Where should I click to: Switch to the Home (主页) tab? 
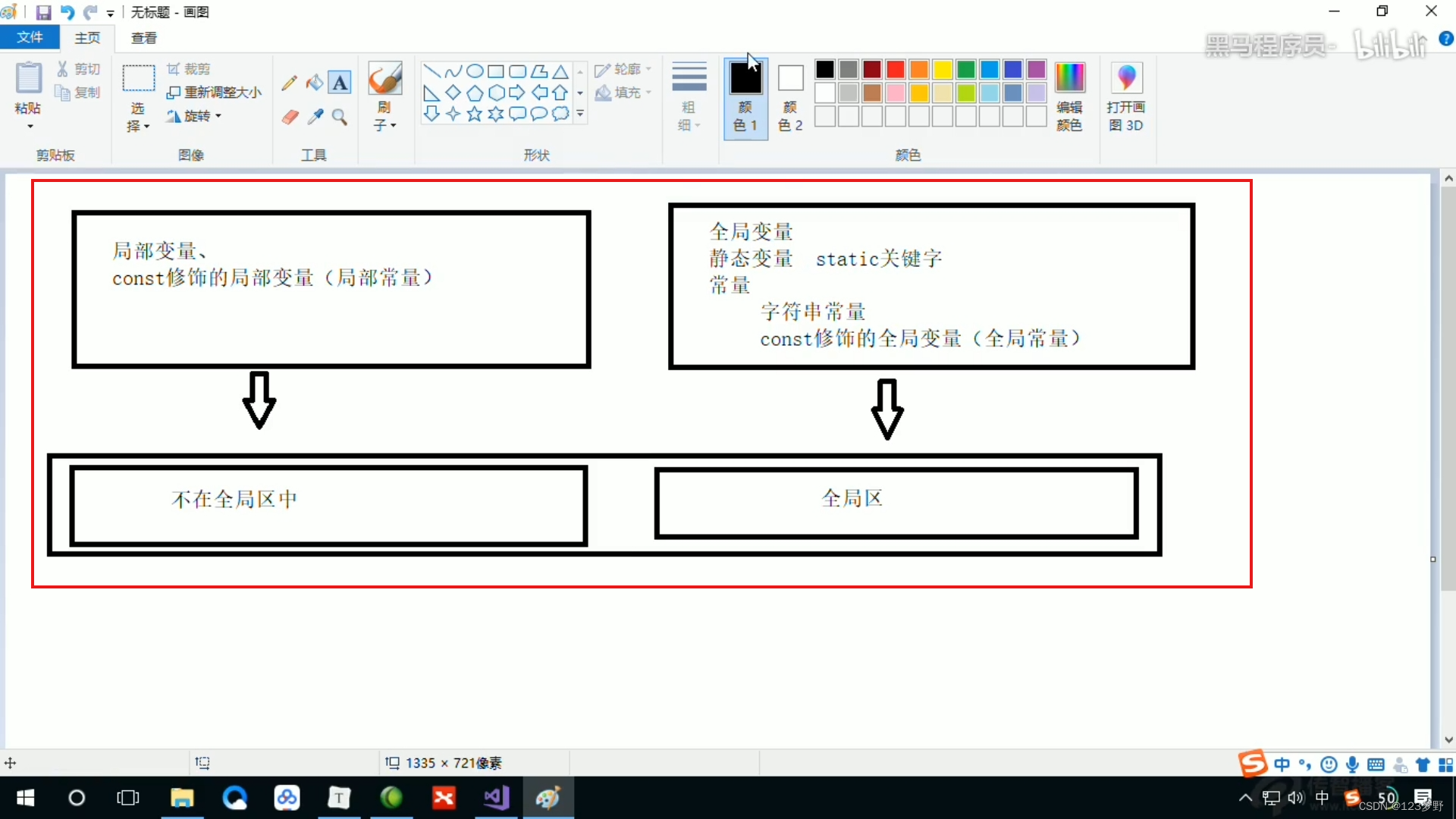coord(87,38)
